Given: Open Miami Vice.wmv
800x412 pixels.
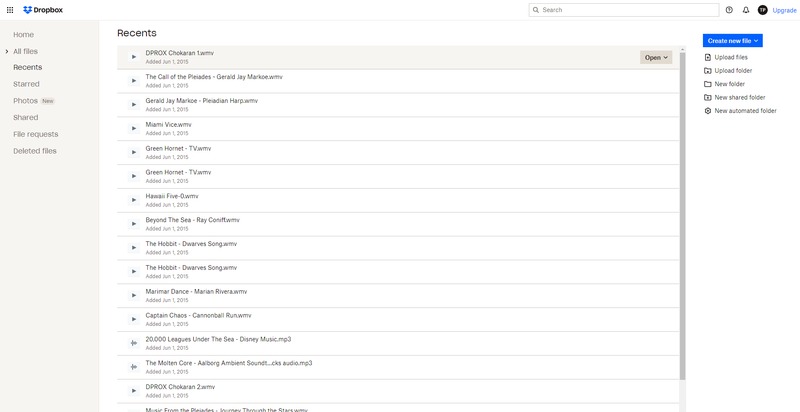Looking at the screenshot, I should [x=168, y=124].
